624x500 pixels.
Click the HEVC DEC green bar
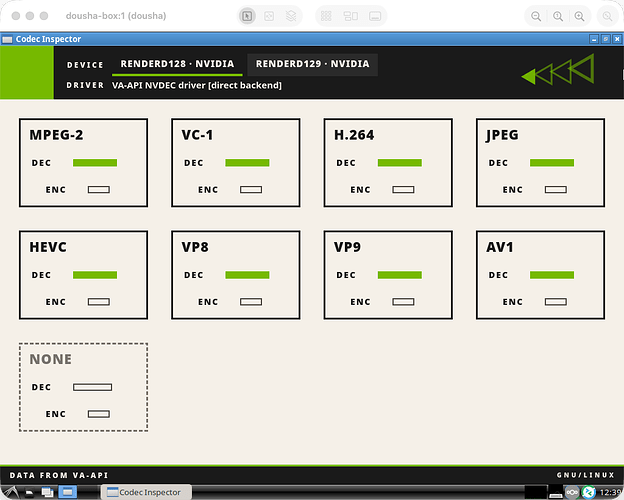[x=95, y=275]
